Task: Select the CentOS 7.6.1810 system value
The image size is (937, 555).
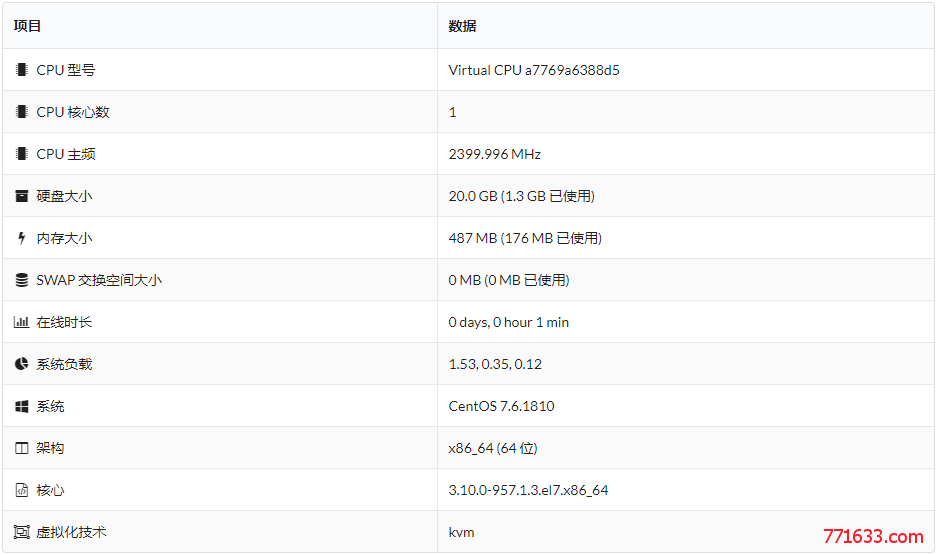Action: [501, 406]
